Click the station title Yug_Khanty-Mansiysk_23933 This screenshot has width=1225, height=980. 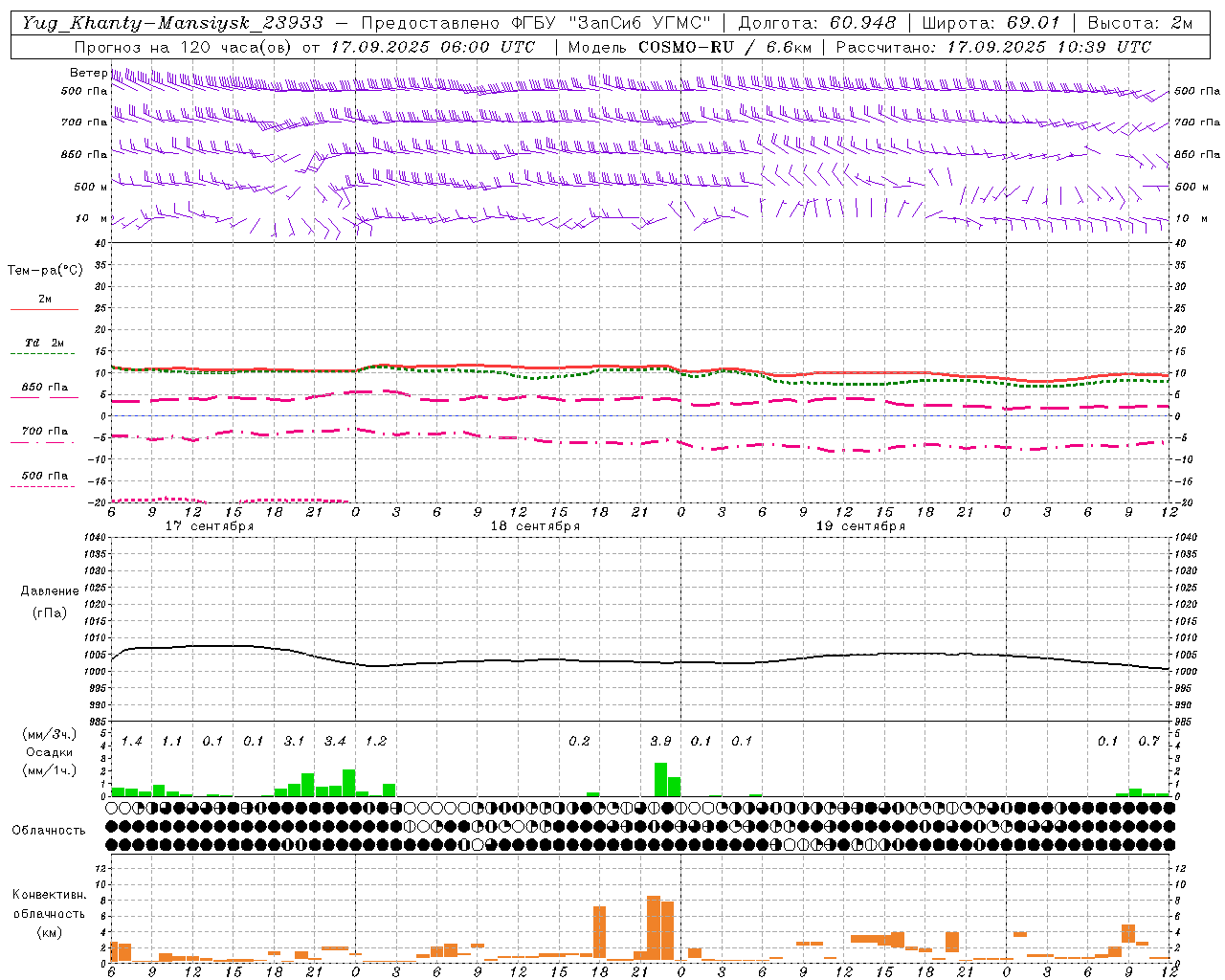tap(172, 23)
